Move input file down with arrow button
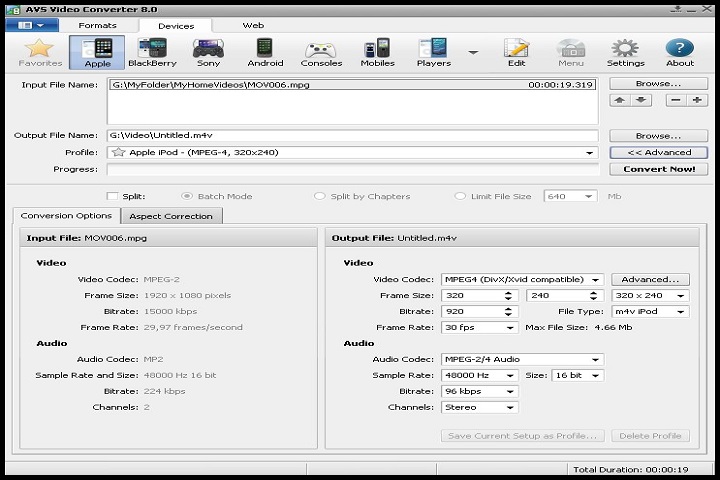 (641, 100)
